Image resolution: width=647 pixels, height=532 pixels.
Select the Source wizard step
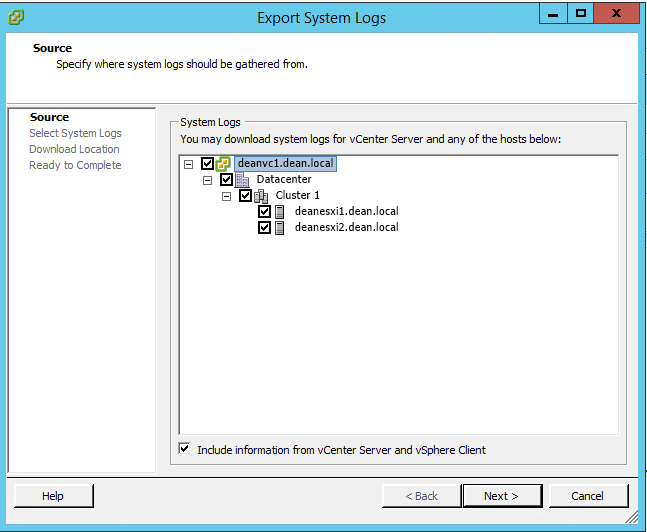point(49,117)
